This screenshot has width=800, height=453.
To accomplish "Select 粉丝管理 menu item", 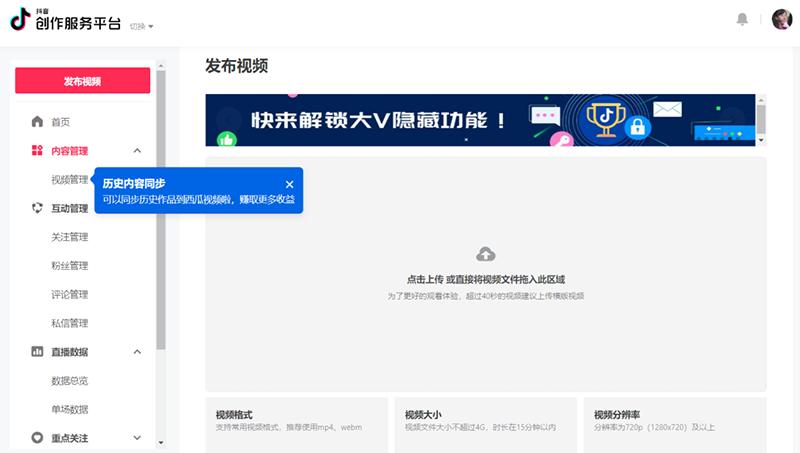I will 70,266.
